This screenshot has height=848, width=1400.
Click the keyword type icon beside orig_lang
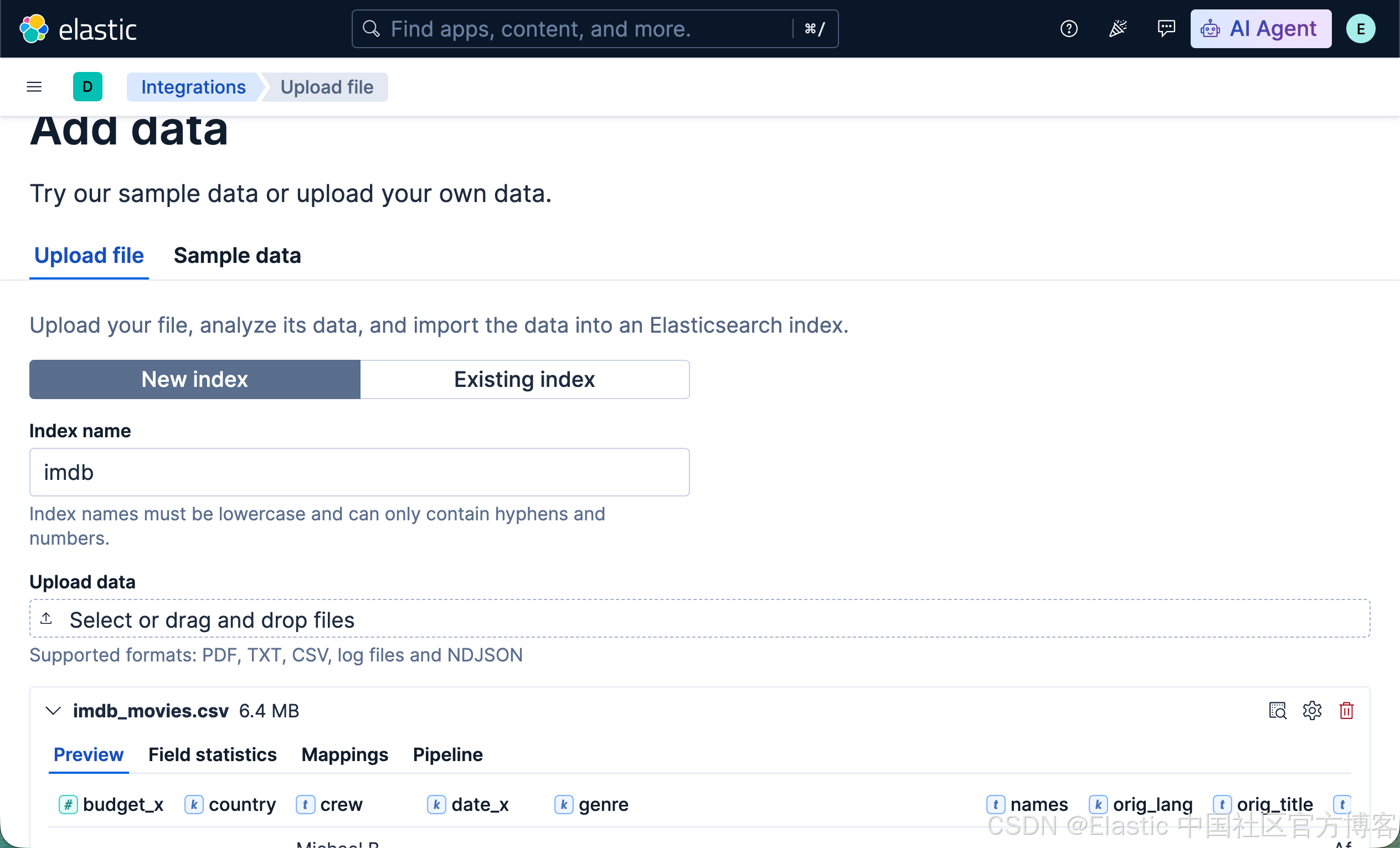point(1098,804)
